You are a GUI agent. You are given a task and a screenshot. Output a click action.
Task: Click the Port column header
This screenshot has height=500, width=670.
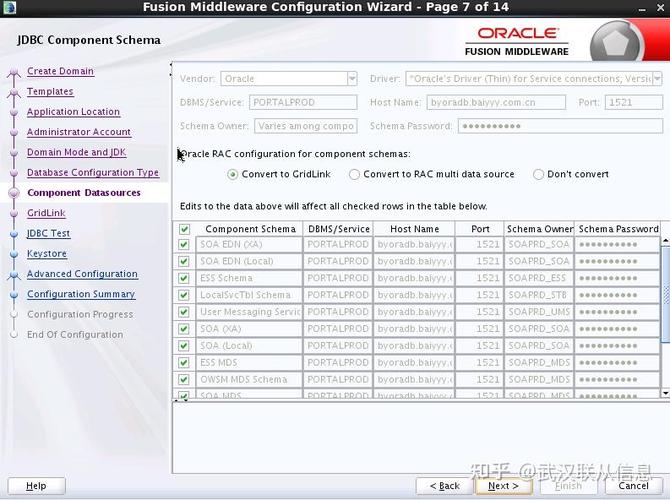(x=480, y=229)
